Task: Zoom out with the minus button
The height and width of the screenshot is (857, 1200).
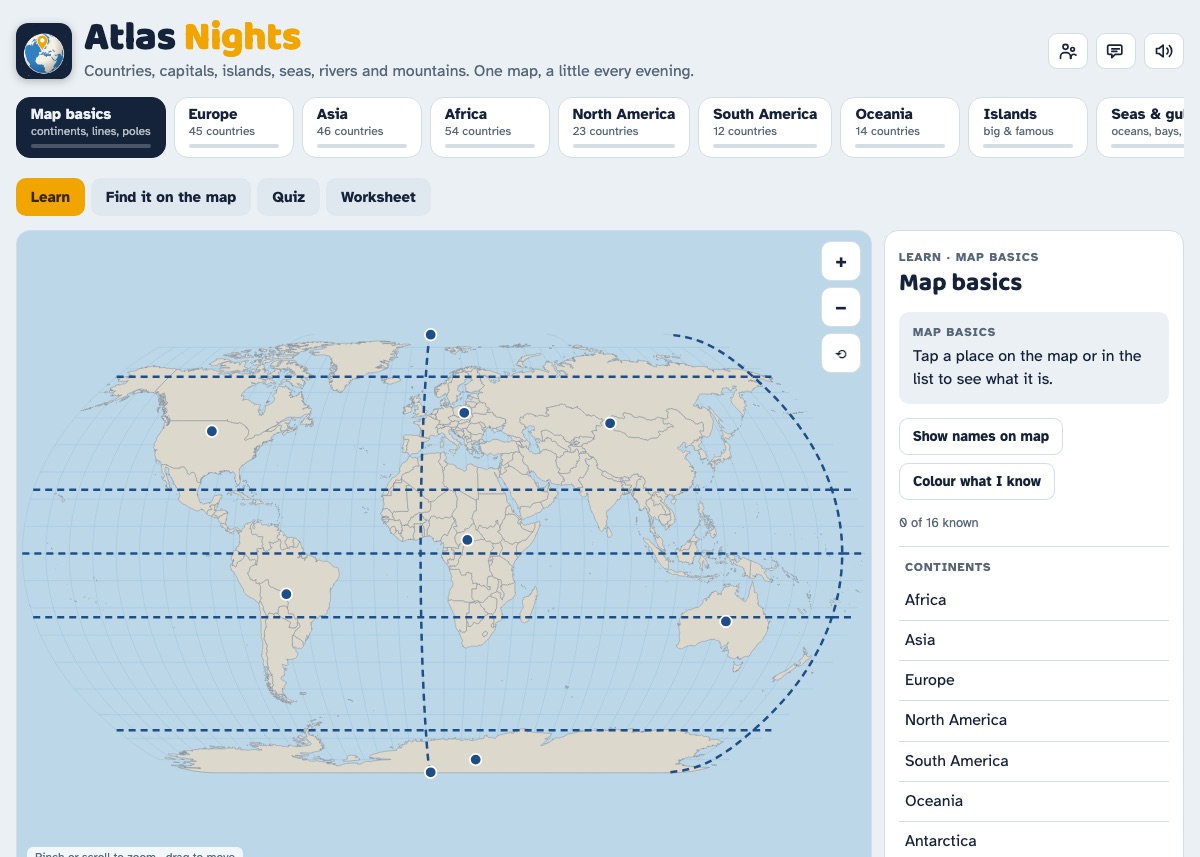Action: pos(841,308)
